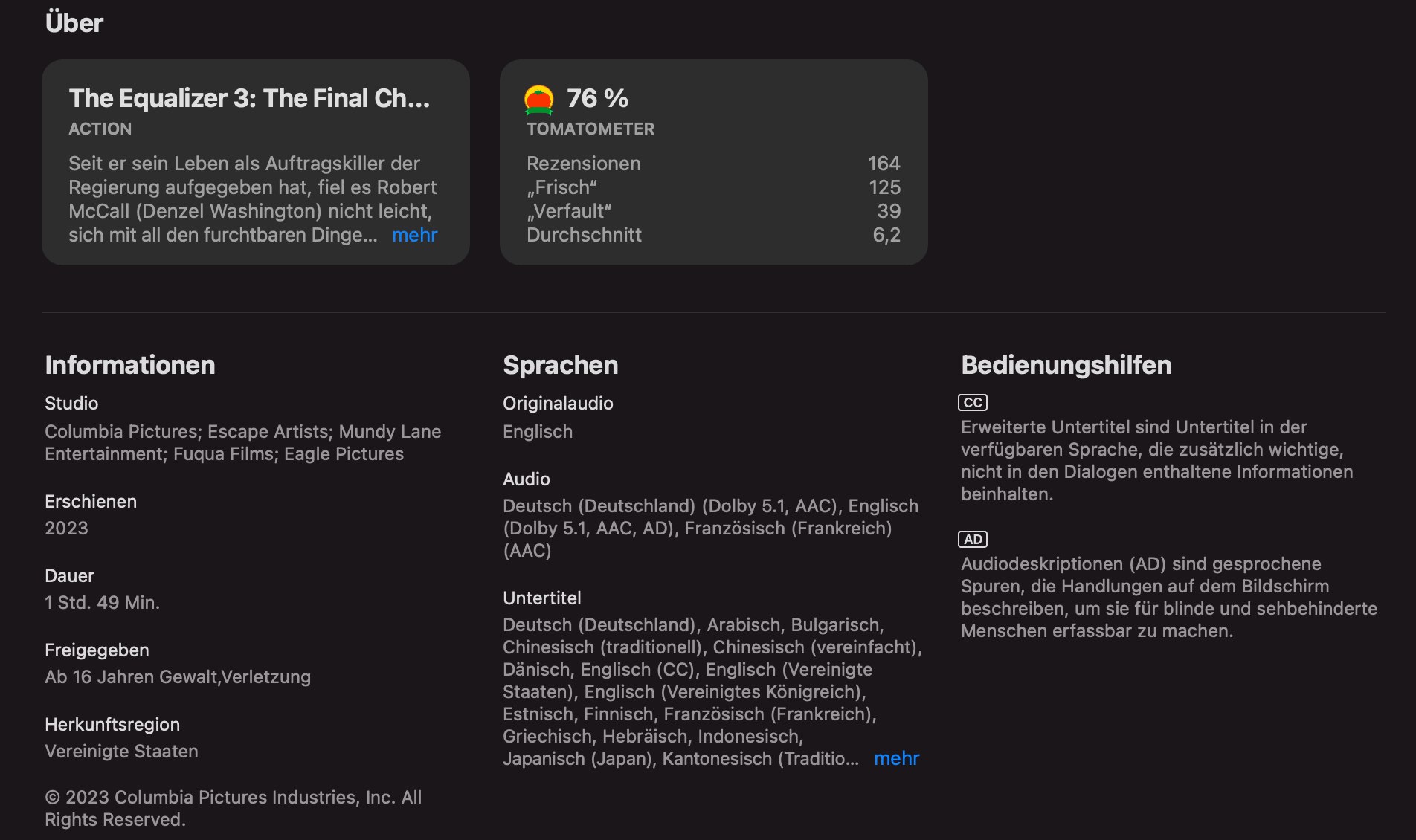Select the ACTION genre label

[100, 129]
